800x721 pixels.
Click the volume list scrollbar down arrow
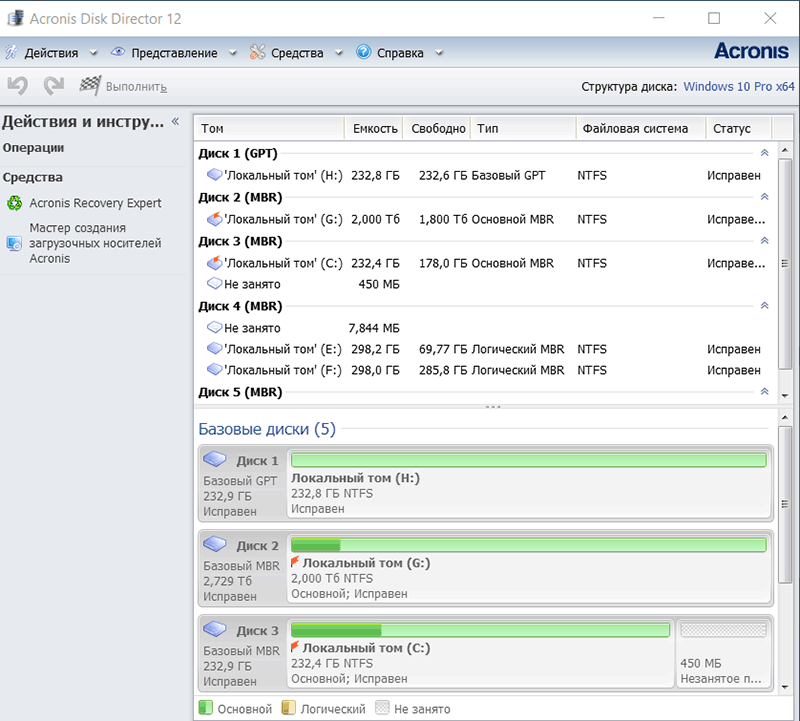[x=785, y=395]
